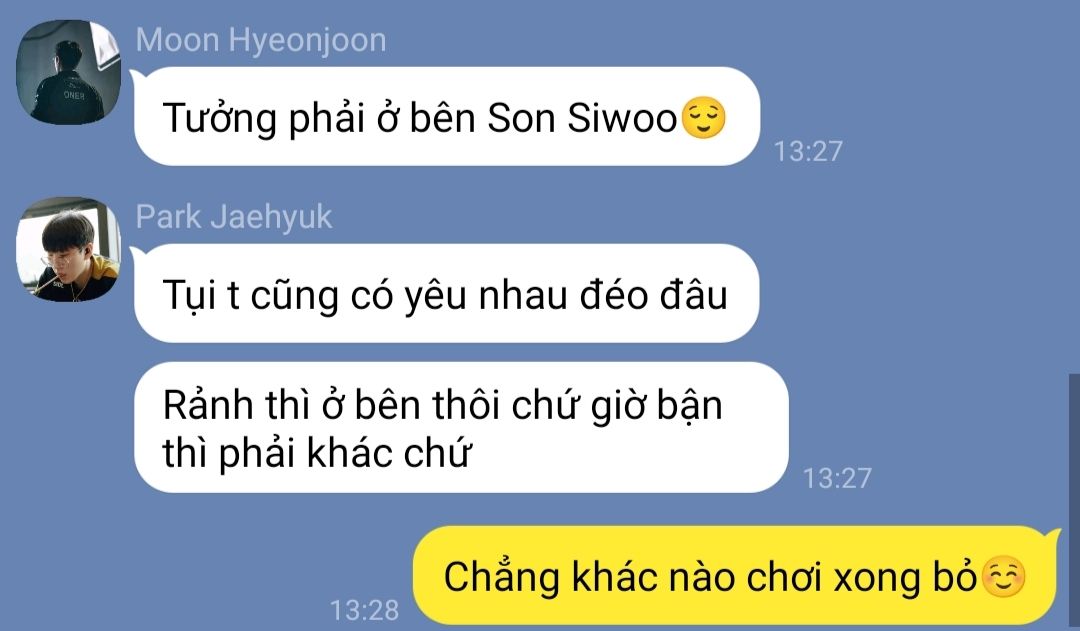Click the 13:27 timestamp beside Park Jaehyuk's last message
The image size is (1080, 631).
tap(838, 478)
